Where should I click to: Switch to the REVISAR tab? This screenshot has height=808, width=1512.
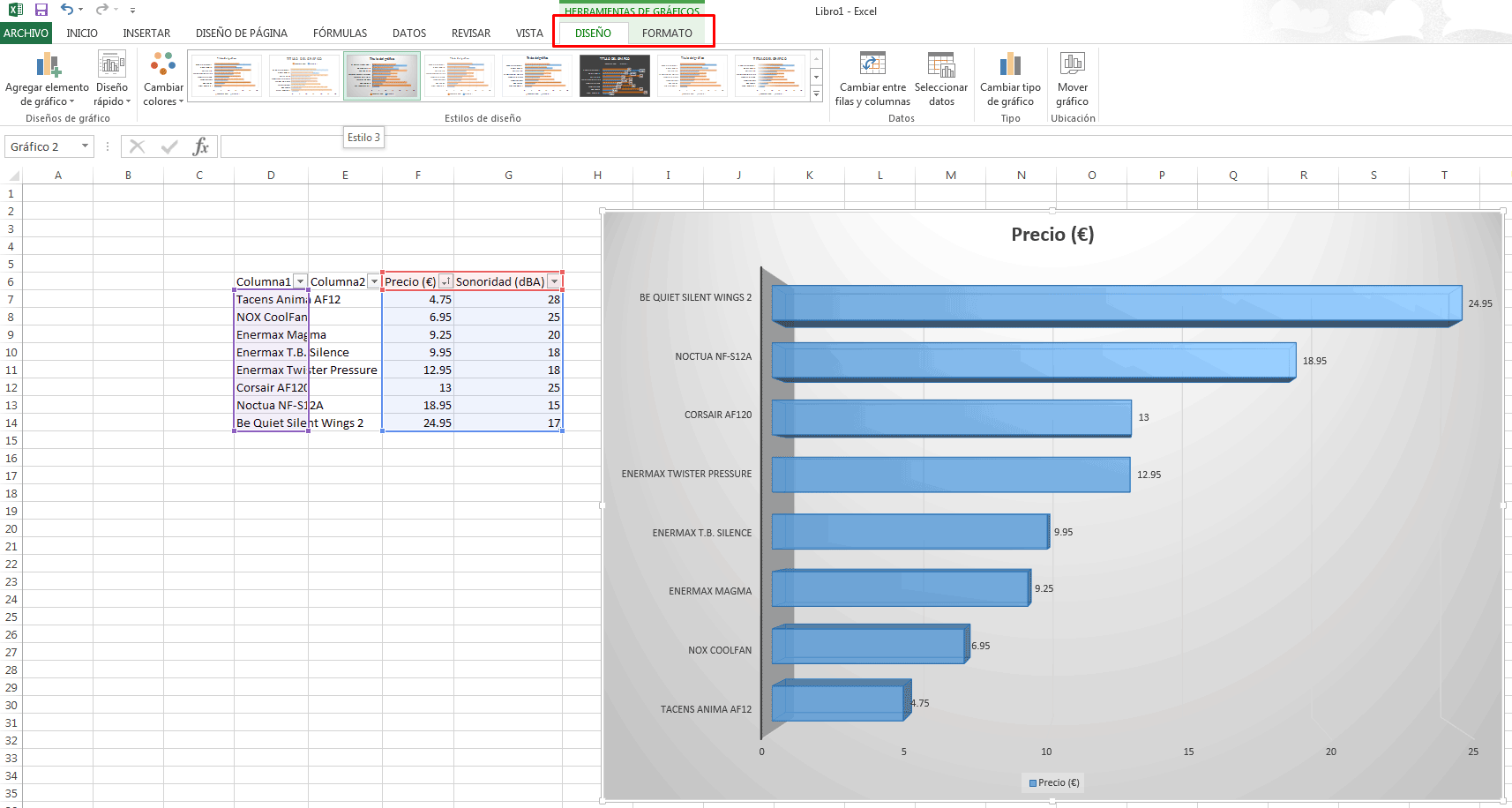pos(471,33)
